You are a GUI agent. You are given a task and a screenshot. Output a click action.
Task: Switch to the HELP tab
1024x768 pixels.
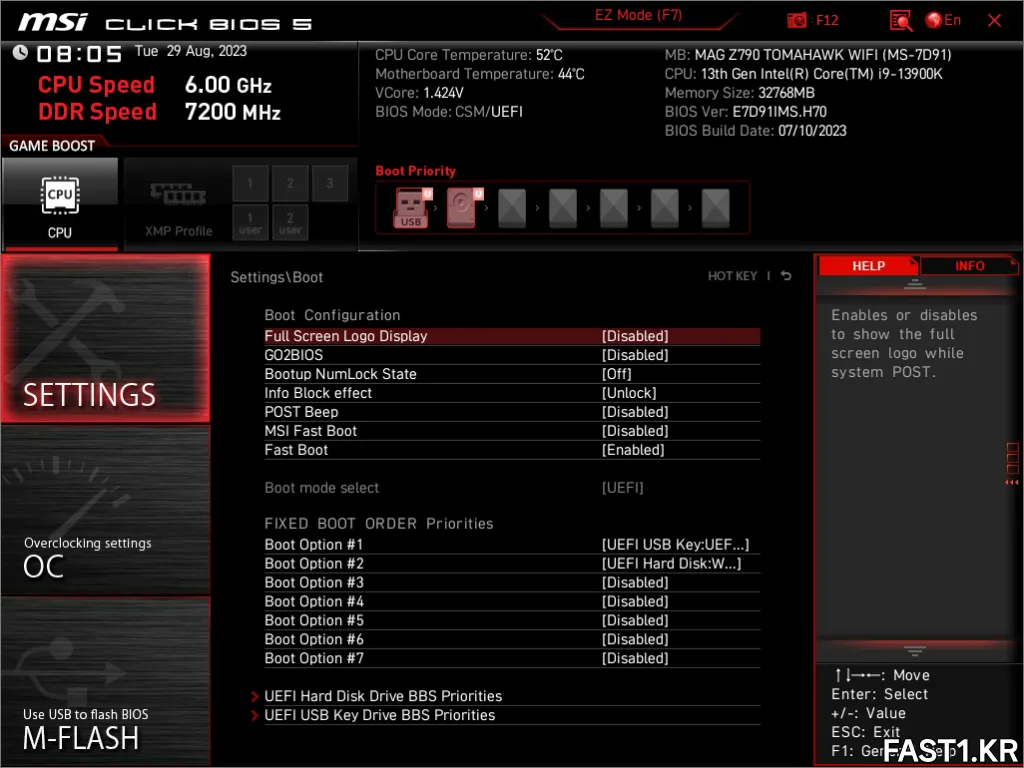coord(868,266)
